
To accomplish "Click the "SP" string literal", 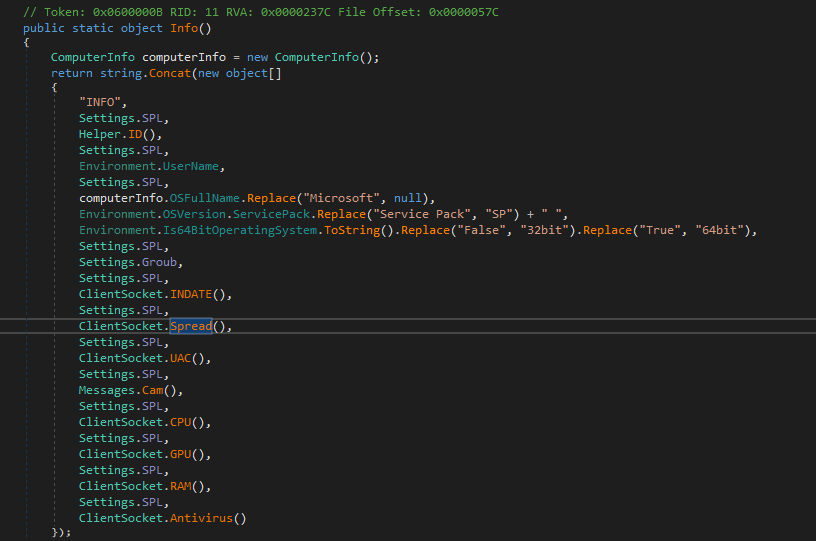I will tap(499, 214).
